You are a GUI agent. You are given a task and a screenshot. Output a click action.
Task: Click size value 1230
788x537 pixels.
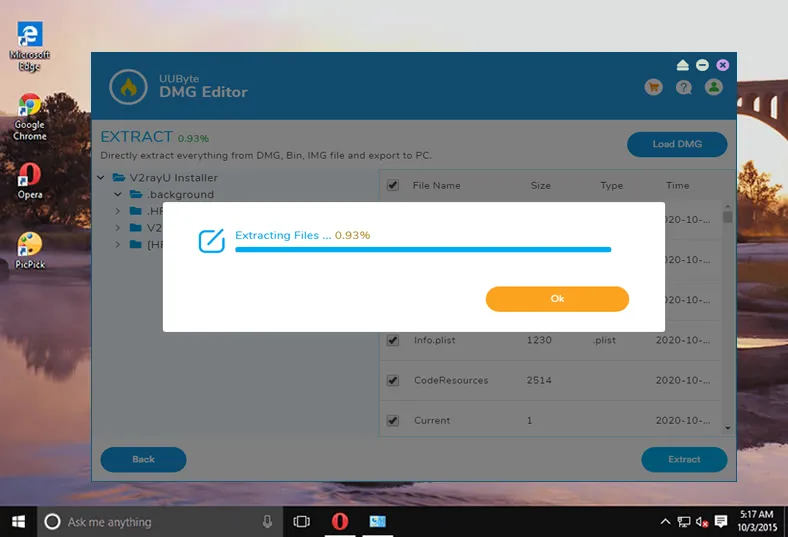point(539,340)
